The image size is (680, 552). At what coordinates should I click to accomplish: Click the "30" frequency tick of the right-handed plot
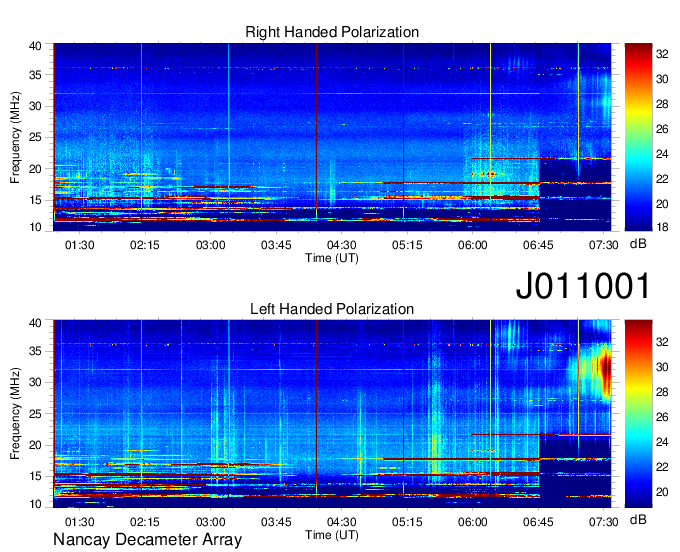[x=36, y=106]
